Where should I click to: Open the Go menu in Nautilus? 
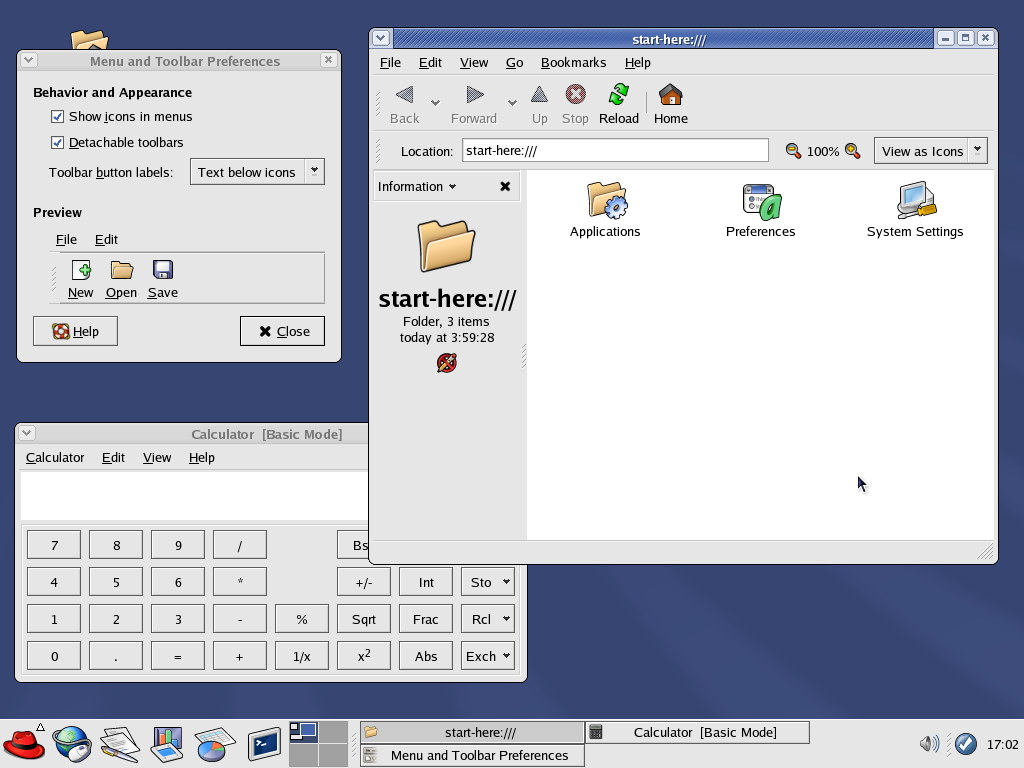515,63
